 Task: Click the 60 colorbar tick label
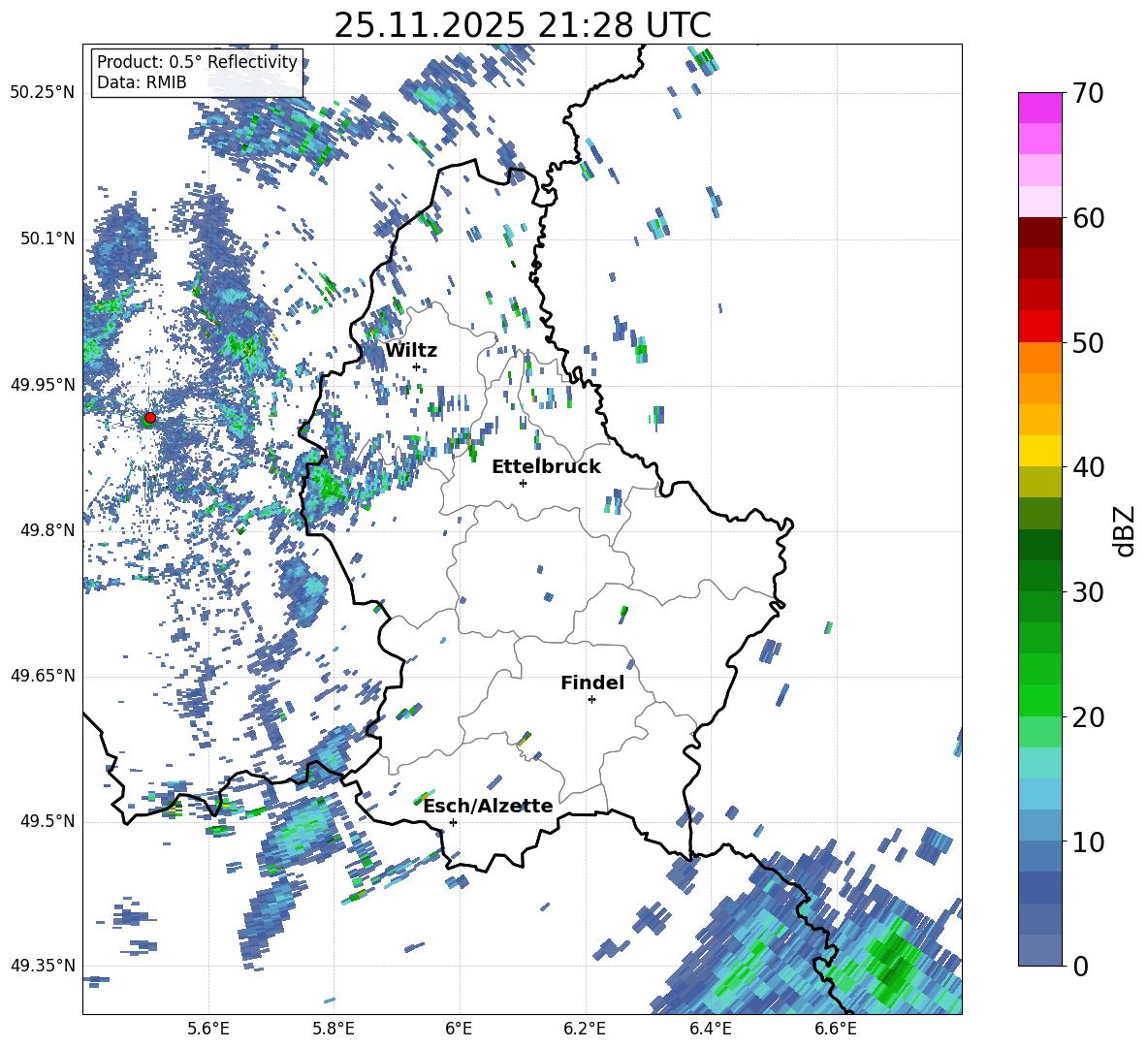(1088, 218)
